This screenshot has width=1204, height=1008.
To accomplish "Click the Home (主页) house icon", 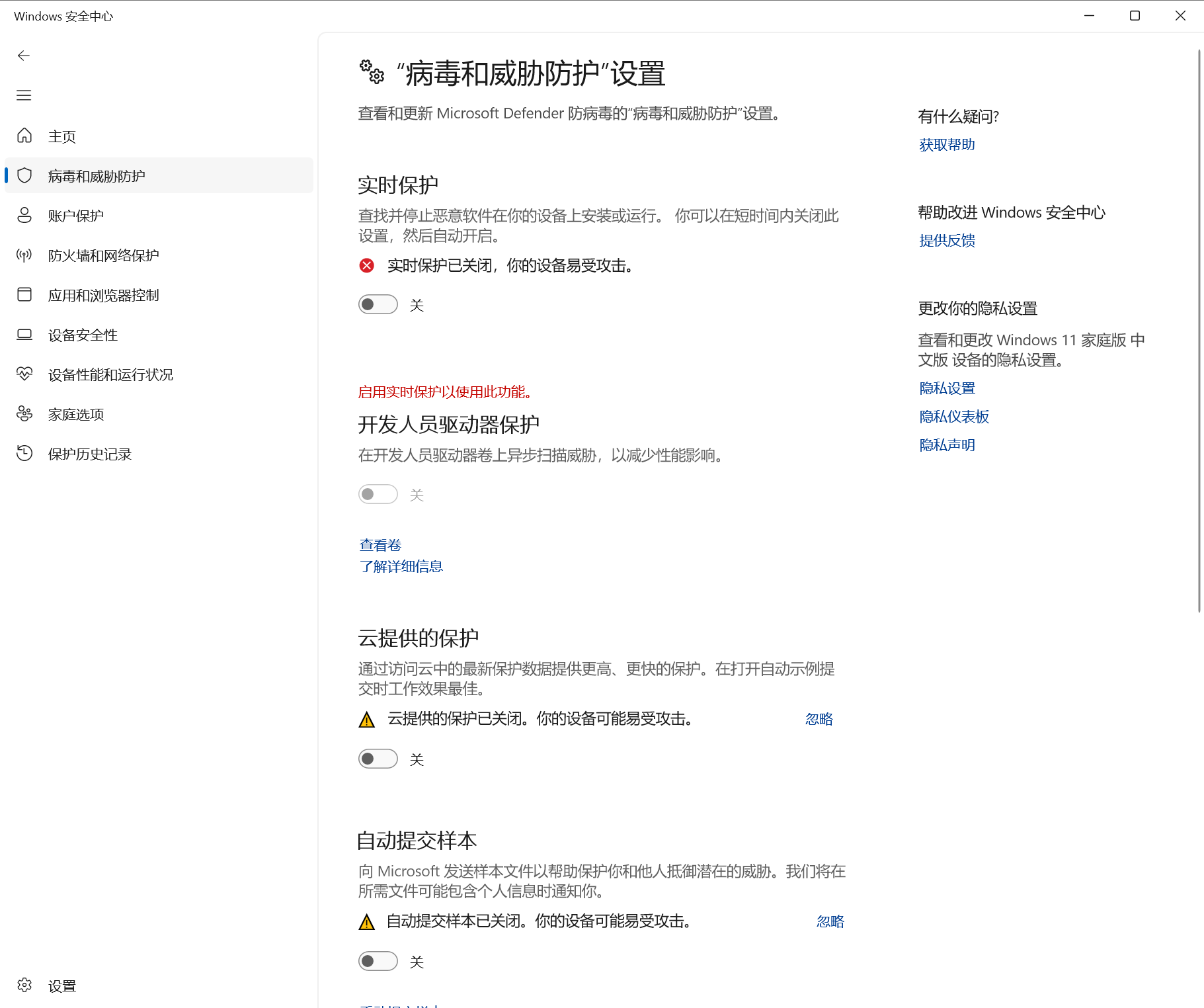I will [24, 136].
